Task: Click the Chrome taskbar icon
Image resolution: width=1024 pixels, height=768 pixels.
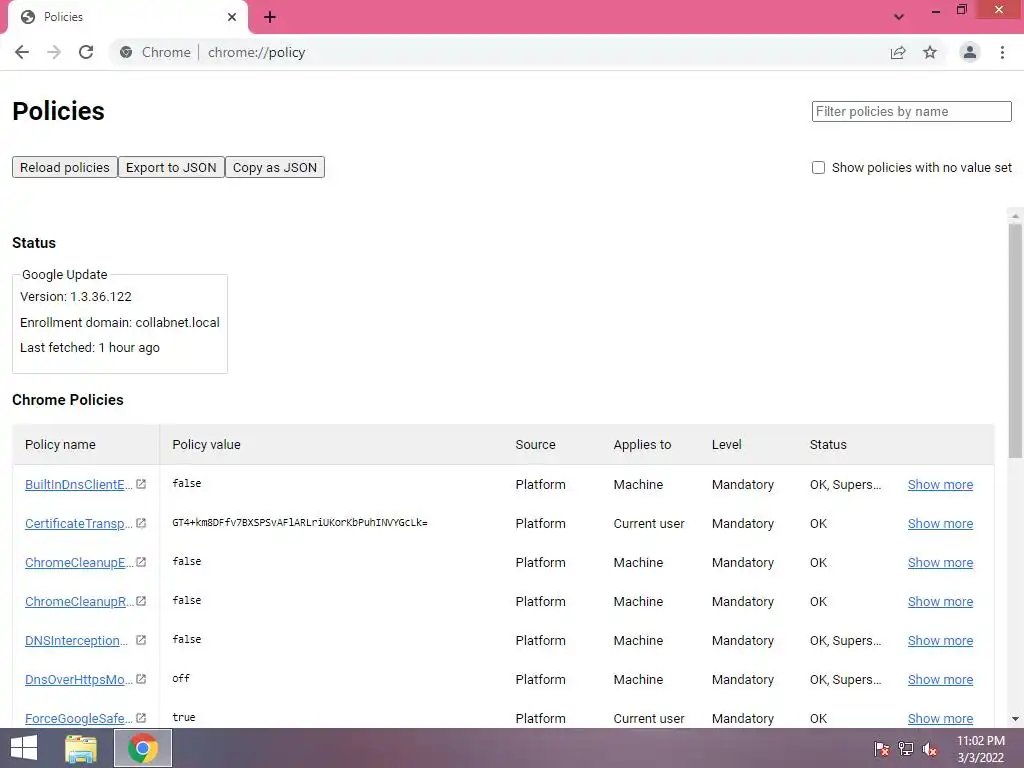Action: (143, 748)
